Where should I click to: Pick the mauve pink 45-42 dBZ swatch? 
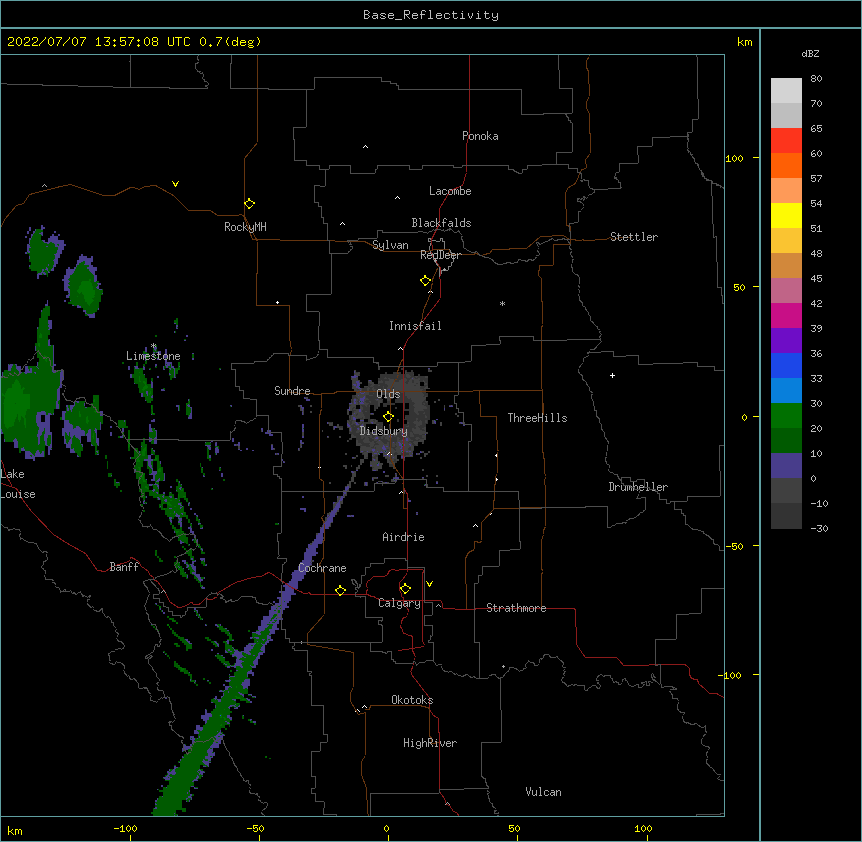coord(786,291)
